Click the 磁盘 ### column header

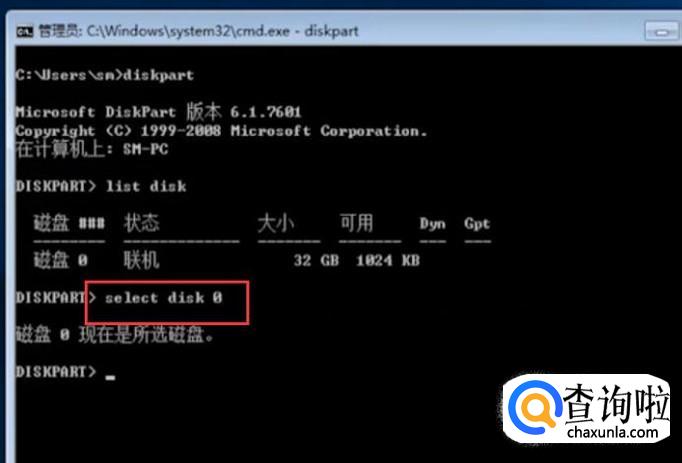tap(69, 223)
